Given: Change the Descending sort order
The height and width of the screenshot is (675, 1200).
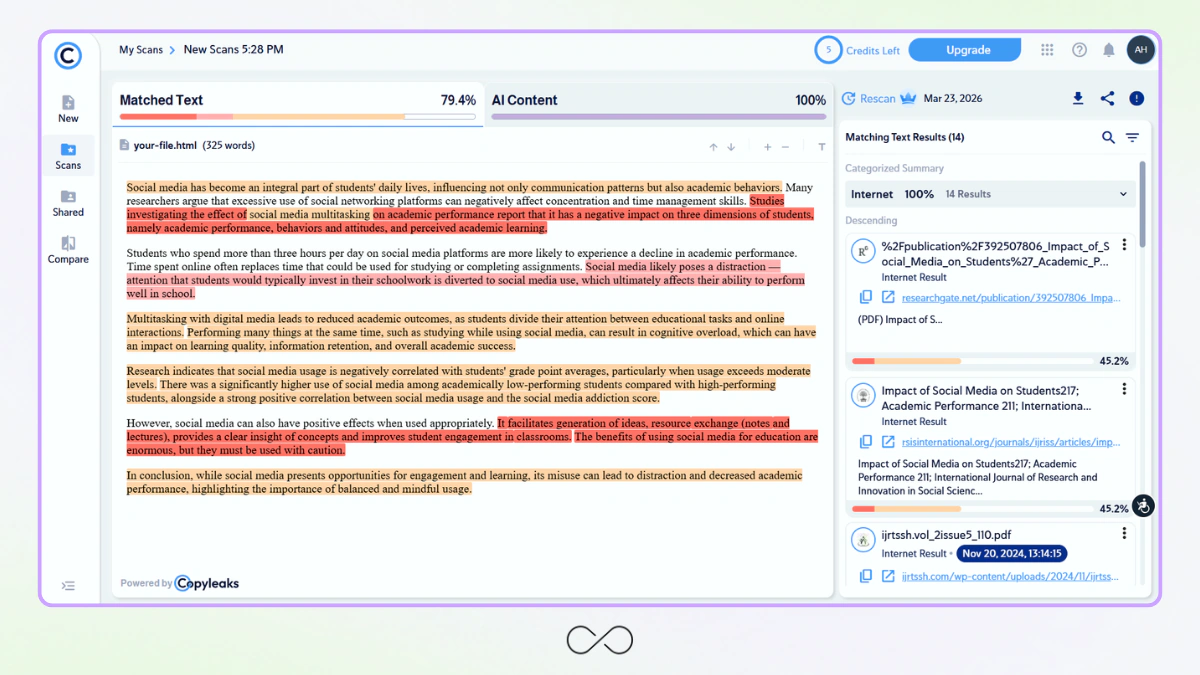Looking at the screenshot, I should tap(871, 220).
